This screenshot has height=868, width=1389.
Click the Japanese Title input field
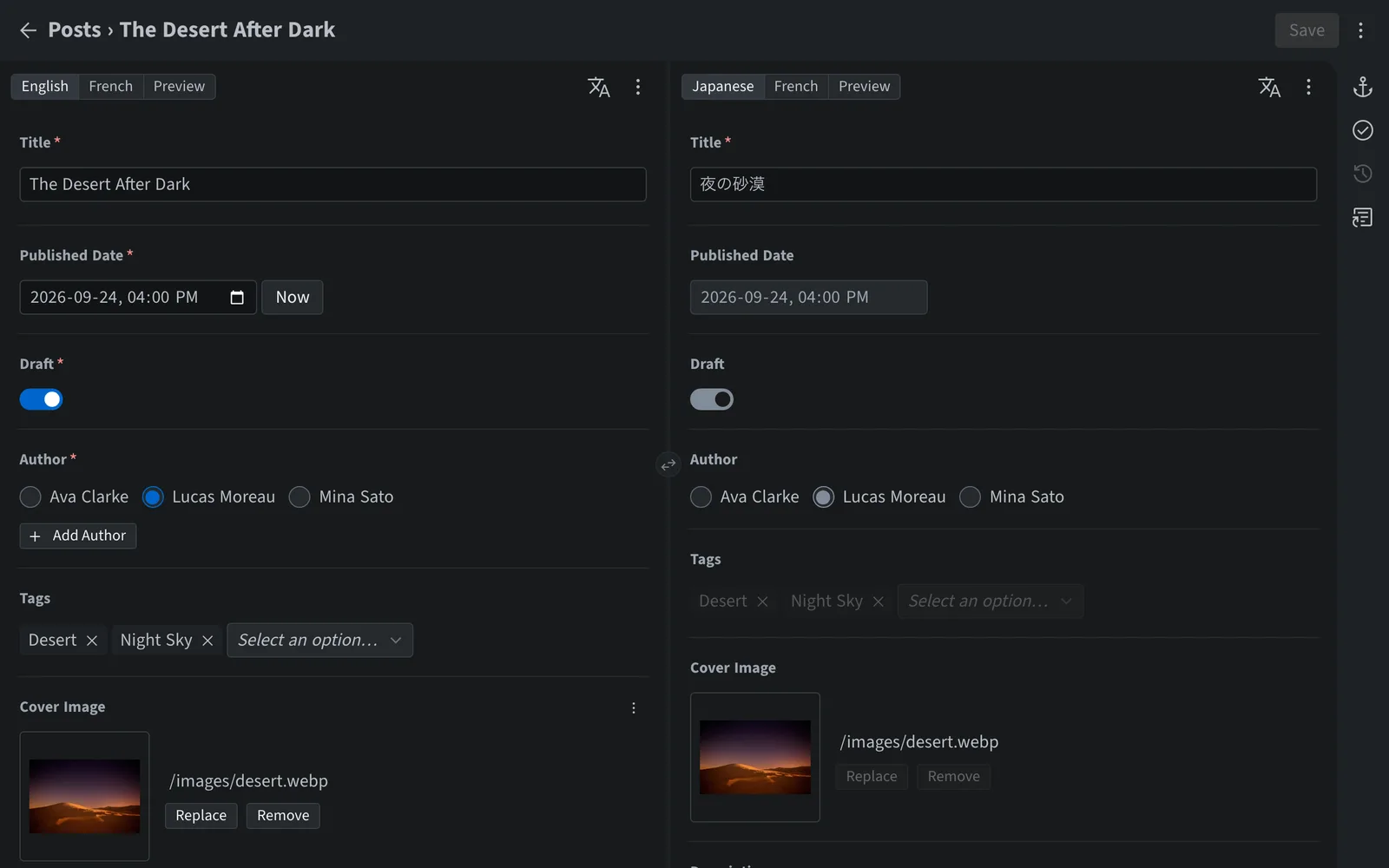[x=1004, y=185]
